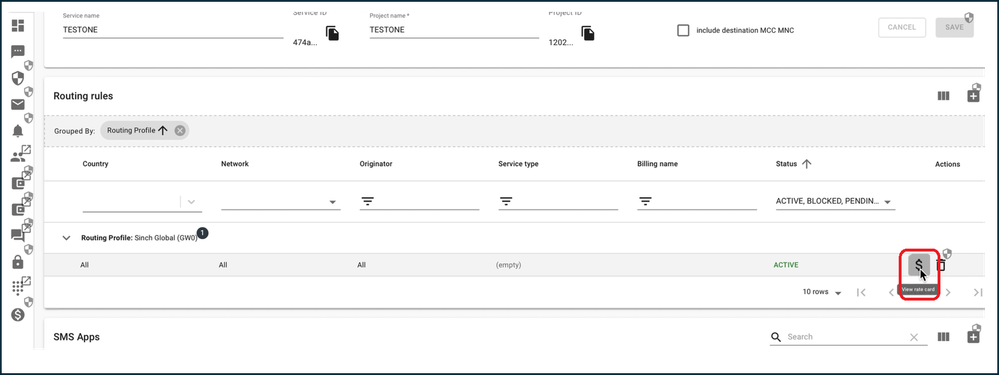Click the CANCEL button
Screen dimensions: 999x375
click(902, 27)
